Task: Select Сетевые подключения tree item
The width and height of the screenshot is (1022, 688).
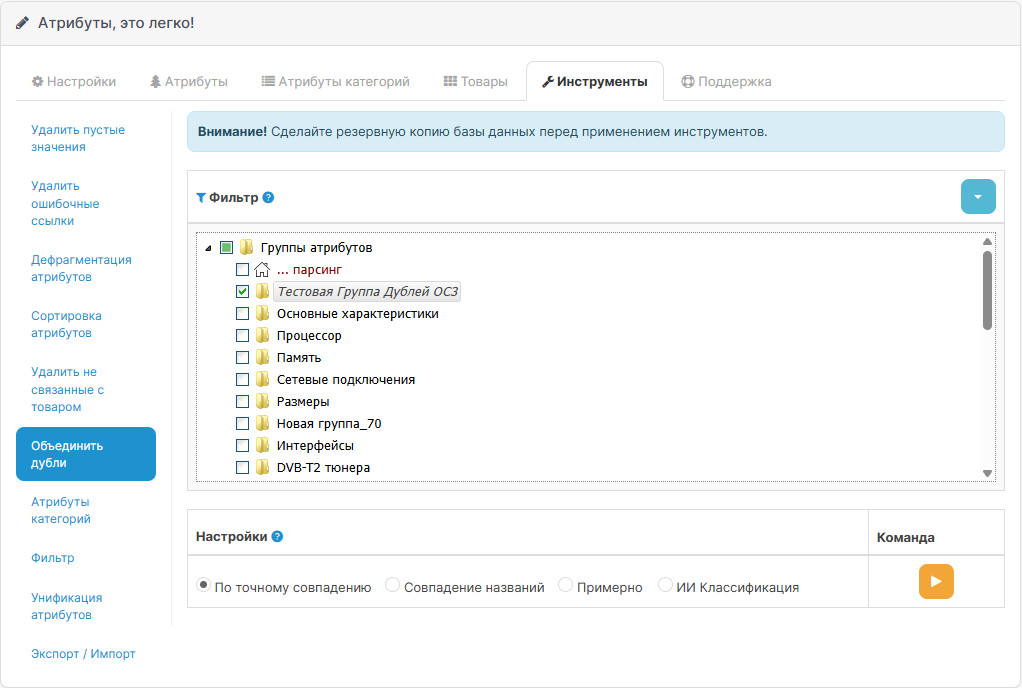Action: pos(345,380)
